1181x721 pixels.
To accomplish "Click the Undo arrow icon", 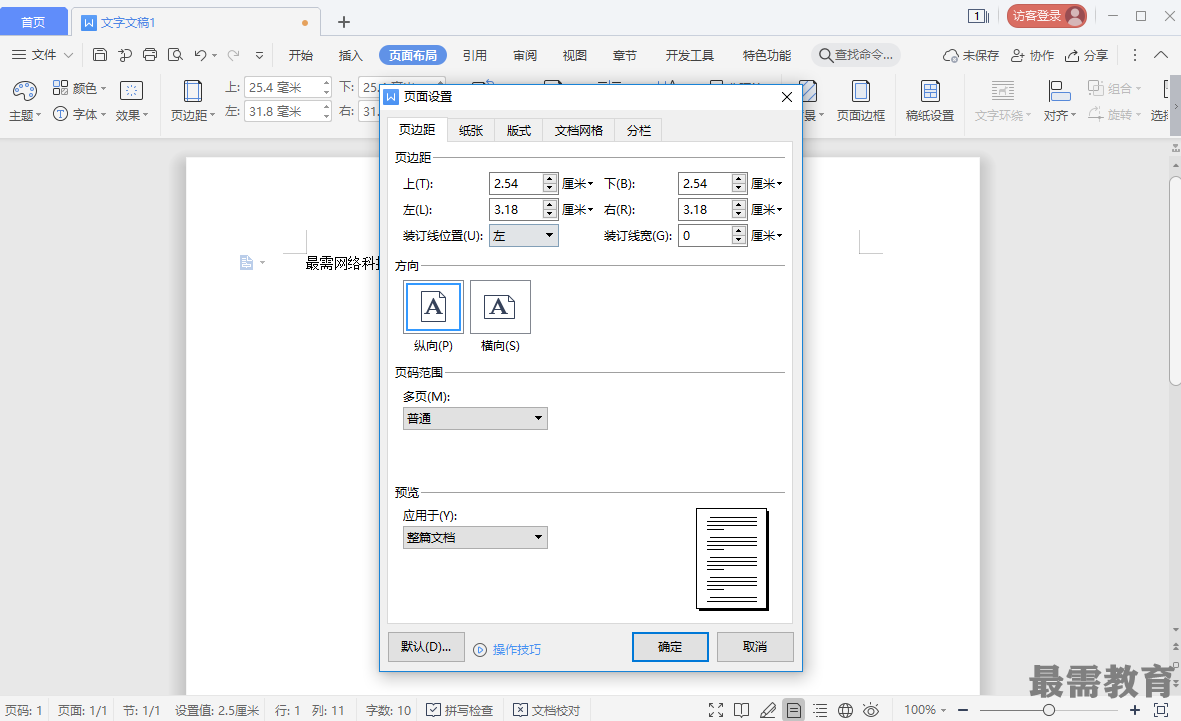I will [200, 54].
